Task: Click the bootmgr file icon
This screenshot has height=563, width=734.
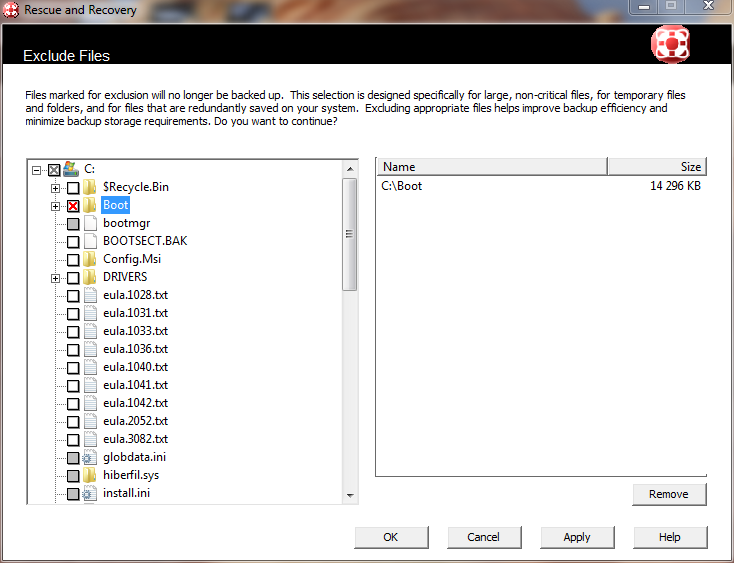Action: (90, 223)
